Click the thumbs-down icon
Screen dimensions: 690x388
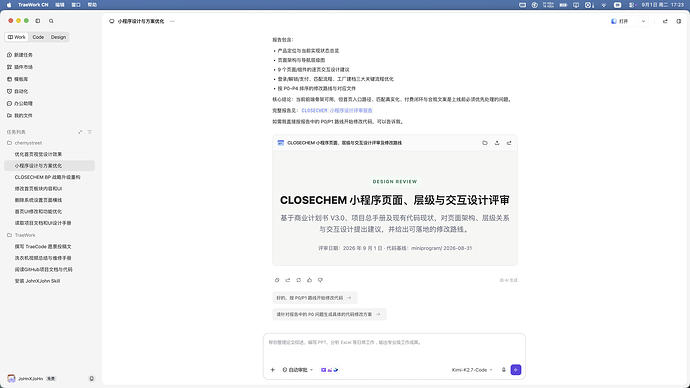click(x=320, y=280)
